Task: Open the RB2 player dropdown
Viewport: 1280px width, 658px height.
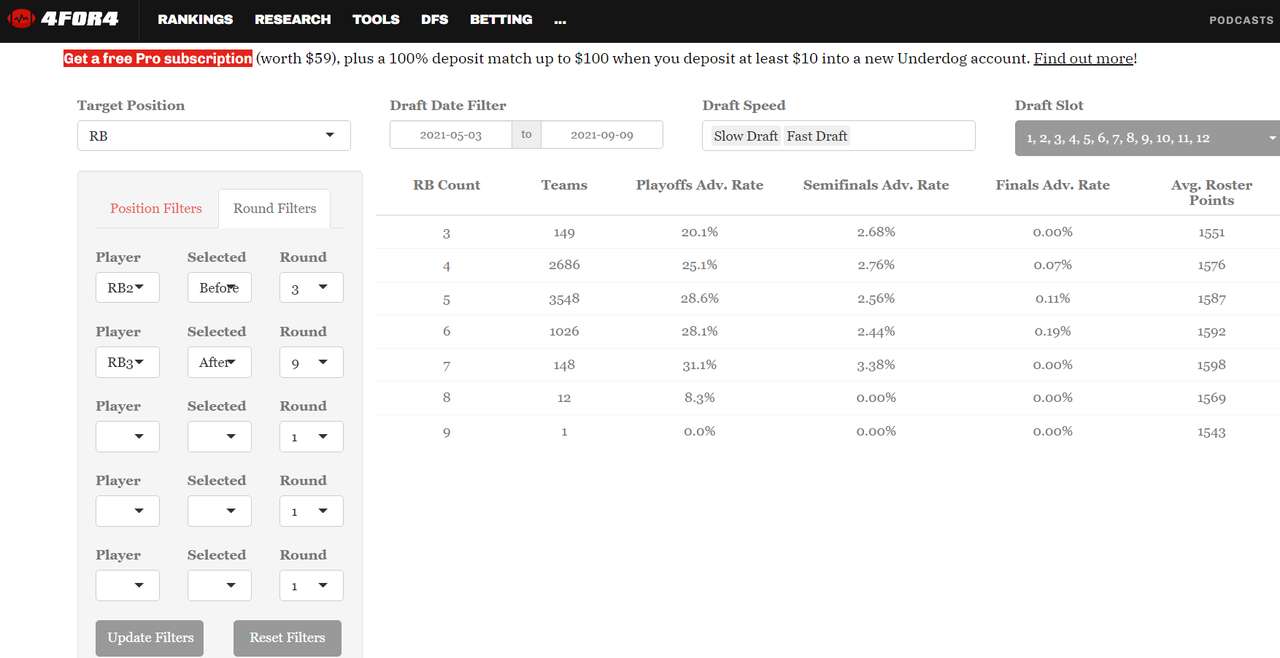Action: [127, 288]
